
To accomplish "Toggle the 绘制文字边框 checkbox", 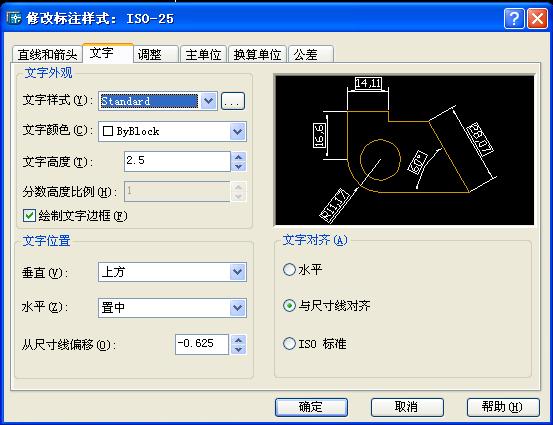I will point(29,215).
